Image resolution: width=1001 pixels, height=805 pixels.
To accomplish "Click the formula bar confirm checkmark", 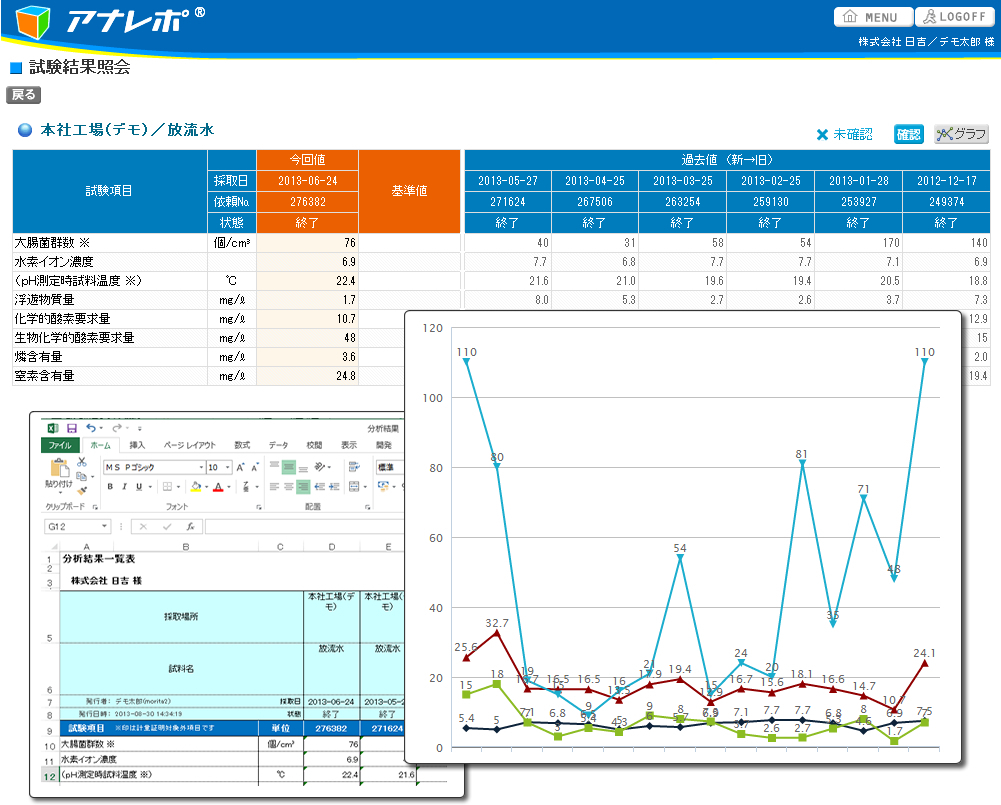I will coord(167,527).
